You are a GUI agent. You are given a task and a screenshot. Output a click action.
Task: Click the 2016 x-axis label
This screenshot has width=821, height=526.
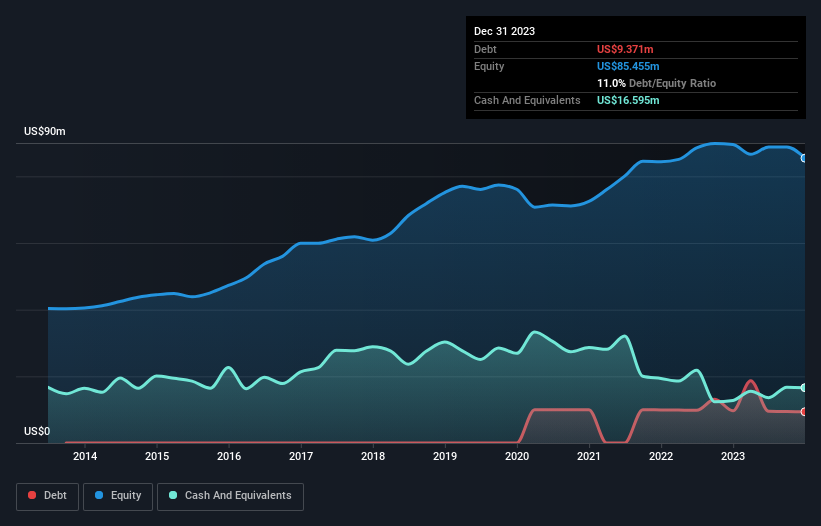229,456
